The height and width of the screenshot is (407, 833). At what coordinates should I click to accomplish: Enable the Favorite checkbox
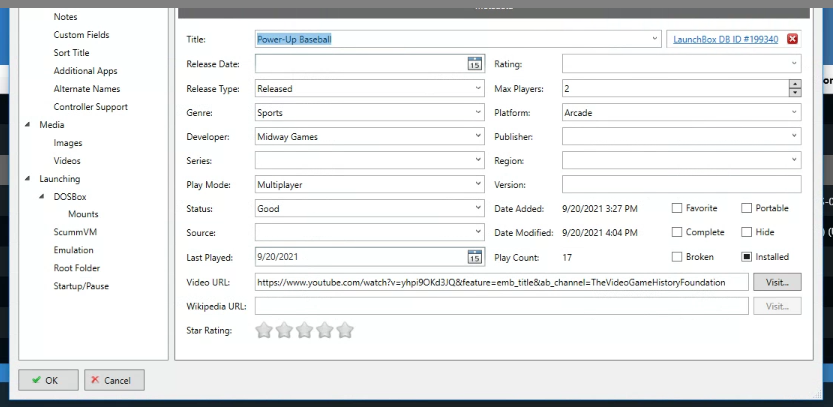(676, 208)
